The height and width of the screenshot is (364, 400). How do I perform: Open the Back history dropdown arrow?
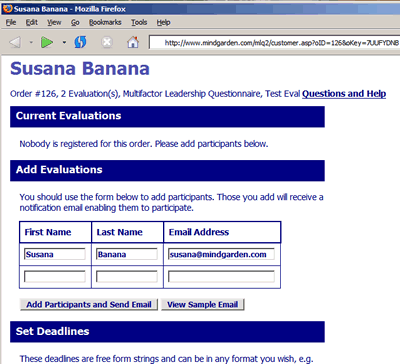[x=31, y=42]
